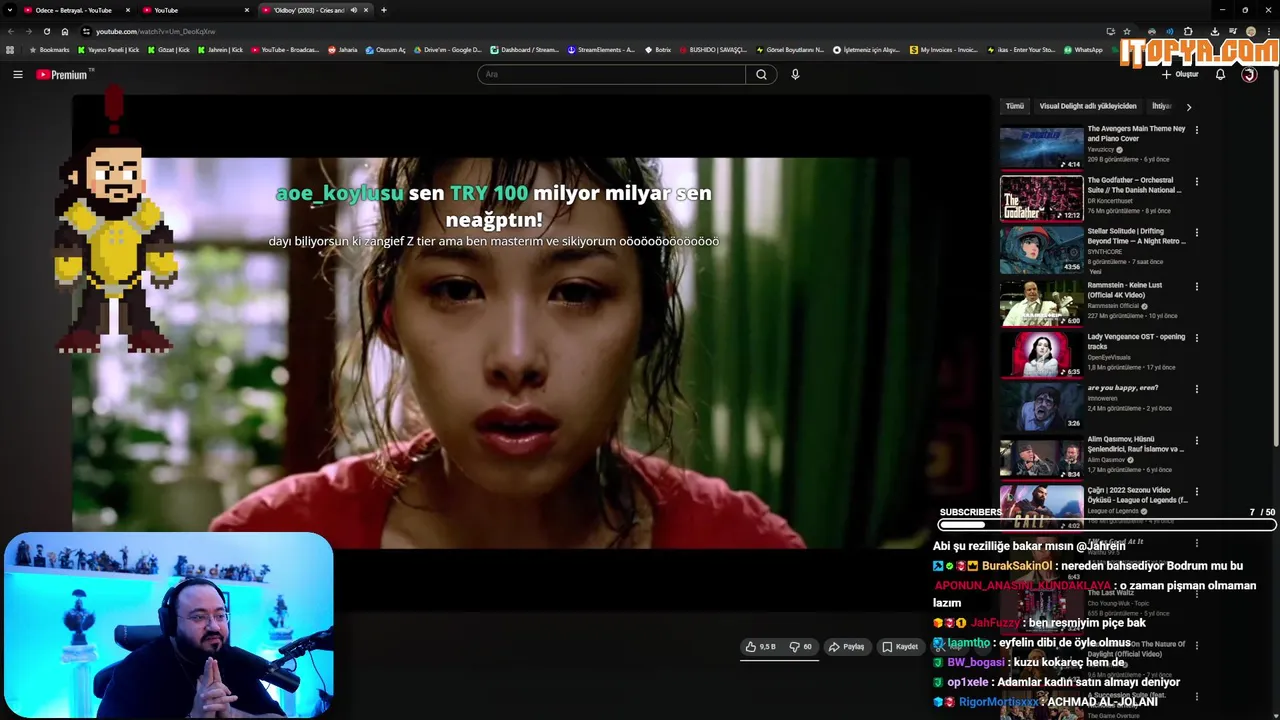Open Stellar Solitude video thumbnail
This screenshot has height=720, width=1280.
click(x=1041, y=251)
